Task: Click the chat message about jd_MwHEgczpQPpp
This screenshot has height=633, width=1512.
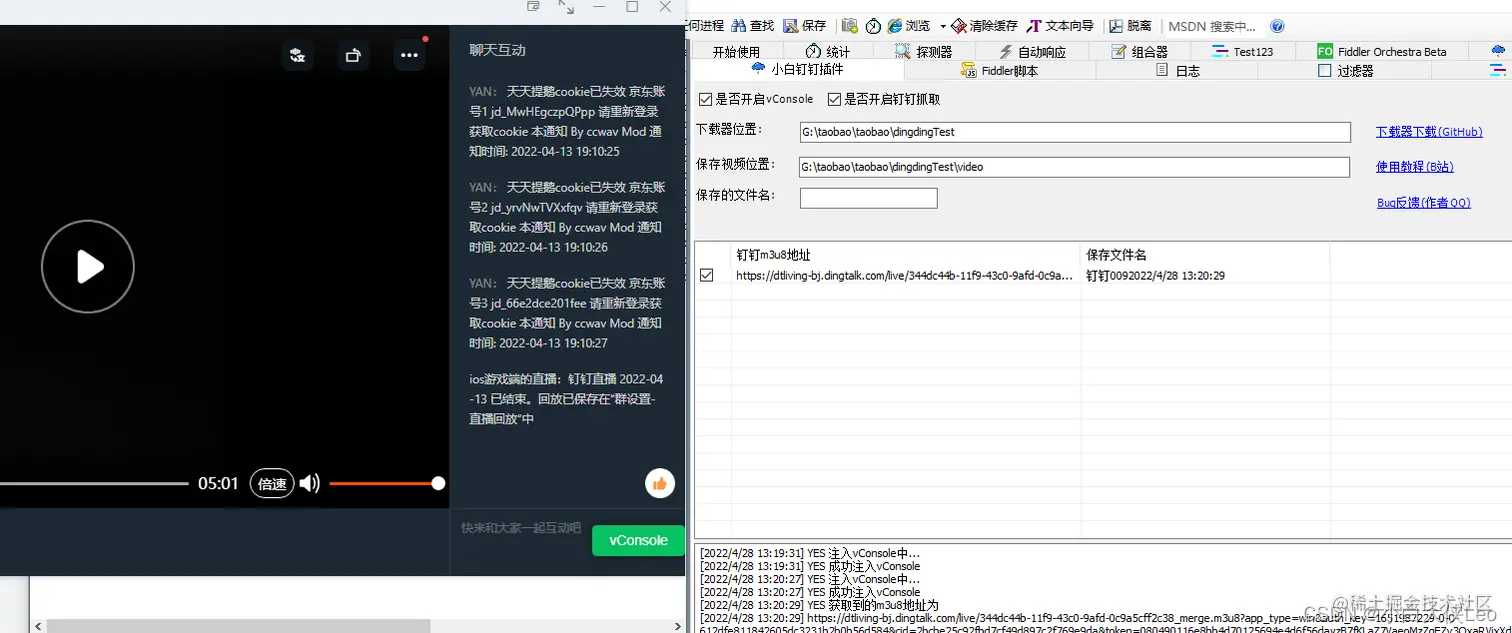Action: point(566,121)
